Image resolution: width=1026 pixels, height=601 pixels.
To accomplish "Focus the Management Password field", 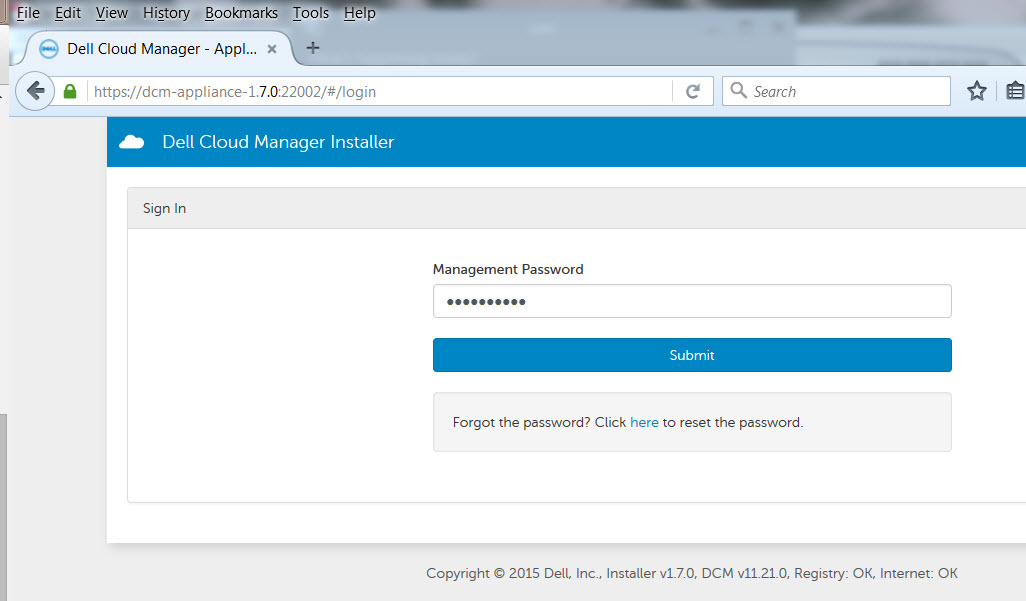I will (692, 301).
